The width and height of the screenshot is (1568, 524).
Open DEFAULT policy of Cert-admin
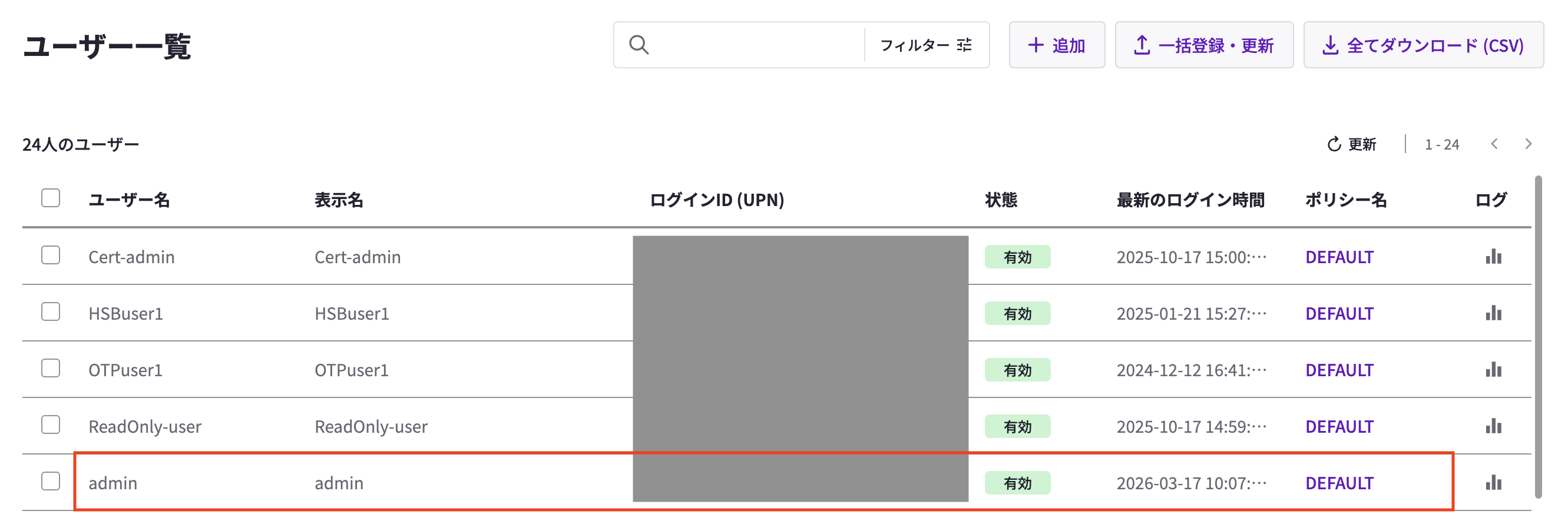pyautogui.click(x=1339, y=257)
